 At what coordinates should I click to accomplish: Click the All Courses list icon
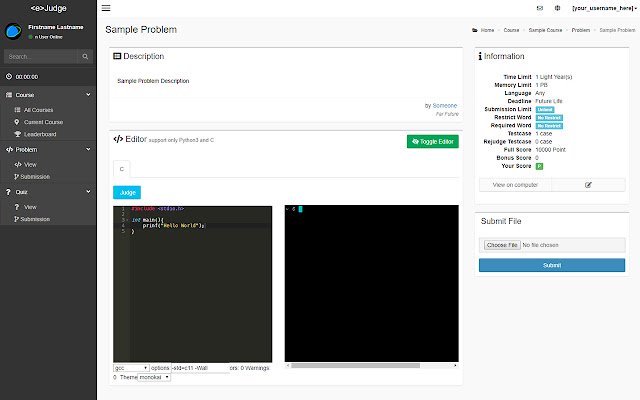click(x=17, y=110)
